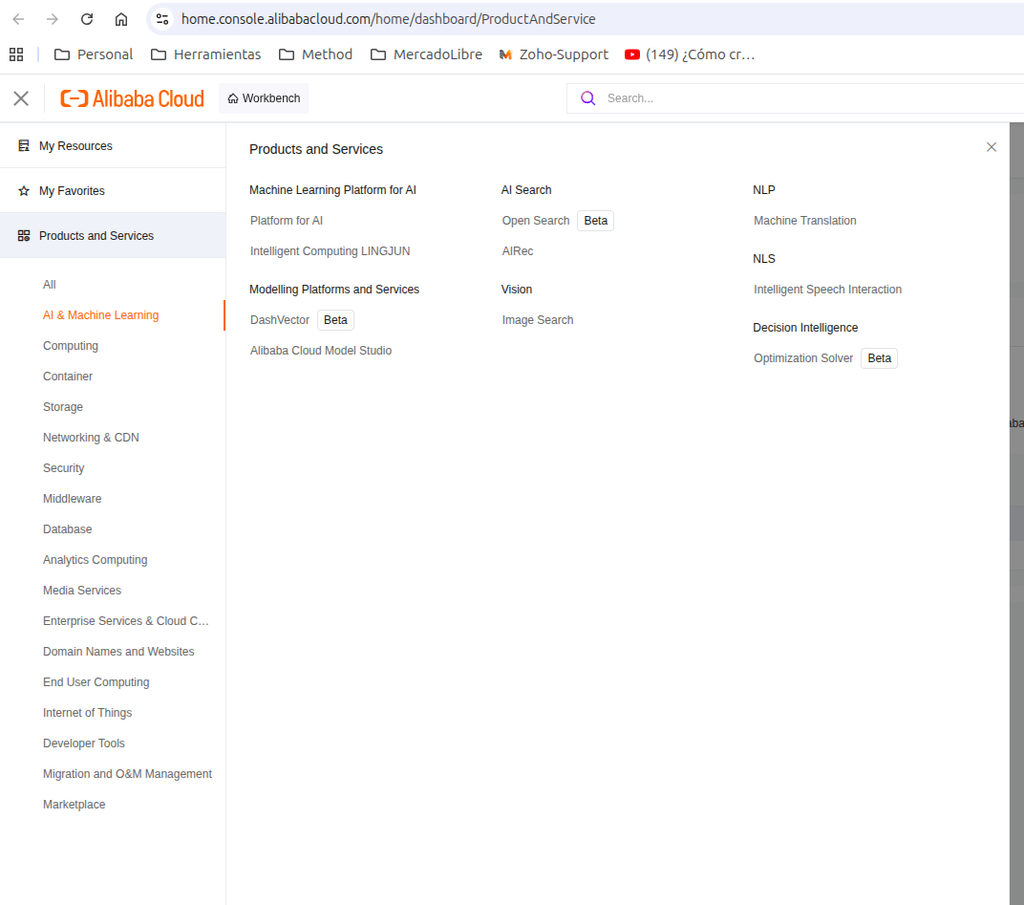1024x905 pixels.
Task: Select Products and Services in the sidebar
Action: click(x=113, y=236)
